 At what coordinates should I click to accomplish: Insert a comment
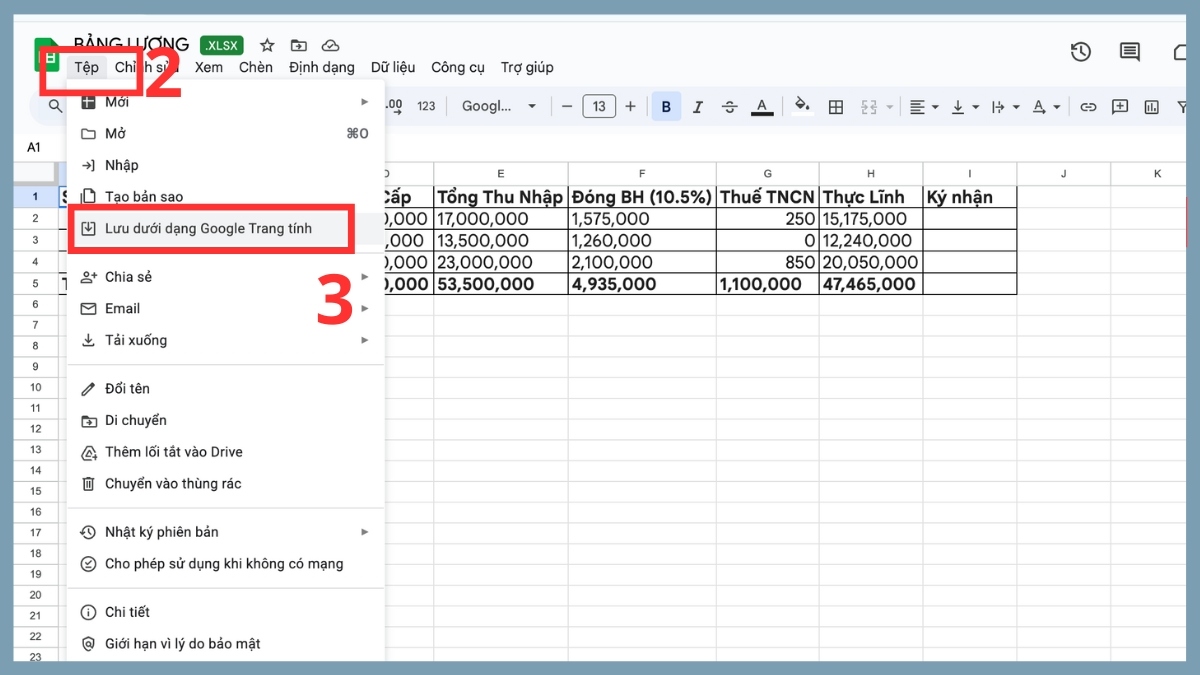1121,106
